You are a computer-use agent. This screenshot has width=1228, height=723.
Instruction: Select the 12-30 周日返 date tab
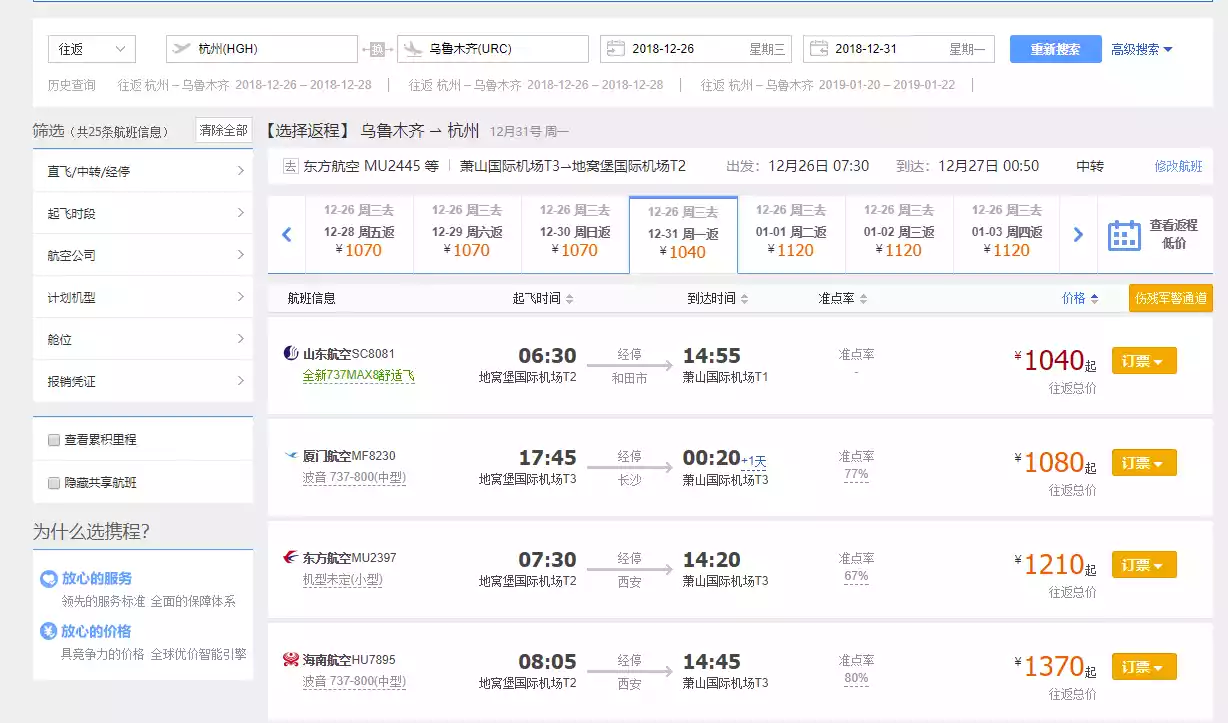pos(575,235)
